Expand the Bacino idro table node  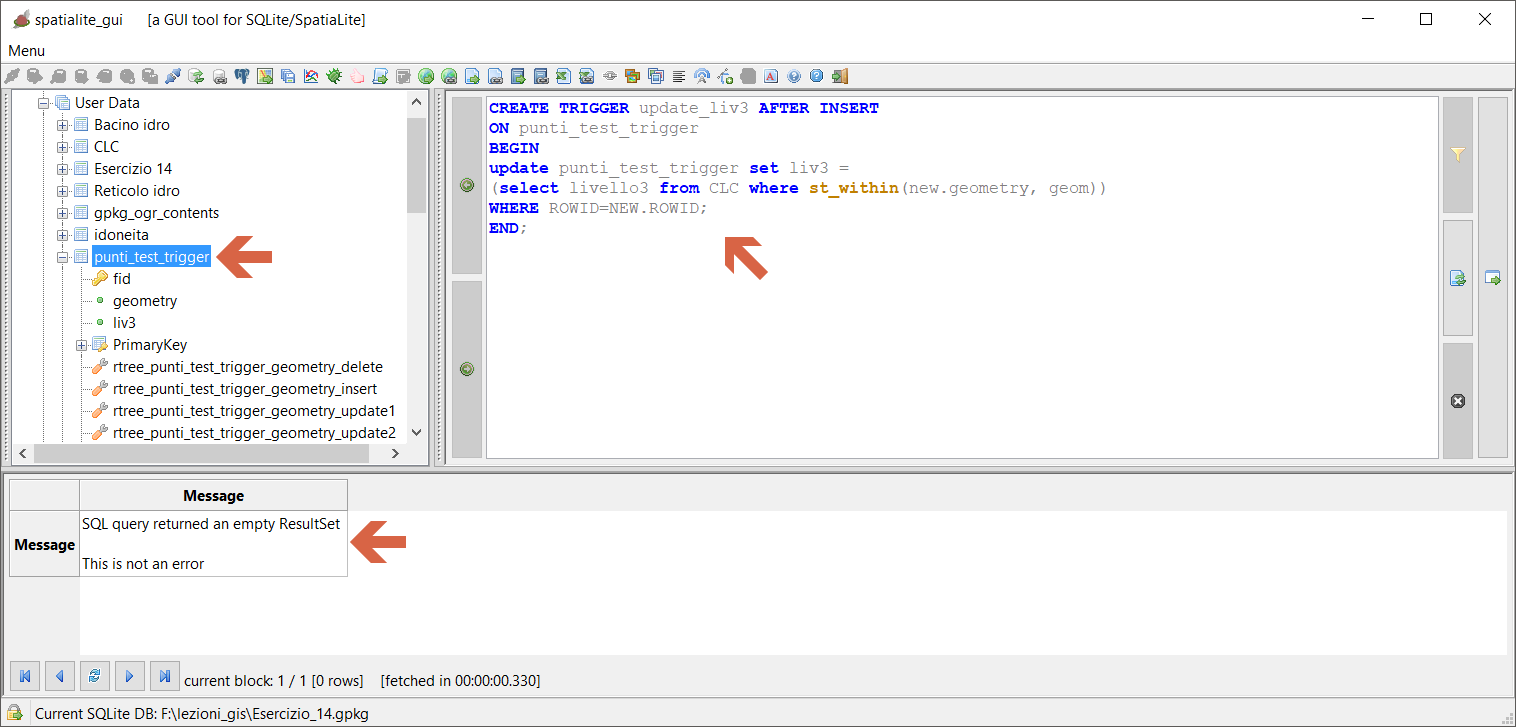[x=63, y=125]
